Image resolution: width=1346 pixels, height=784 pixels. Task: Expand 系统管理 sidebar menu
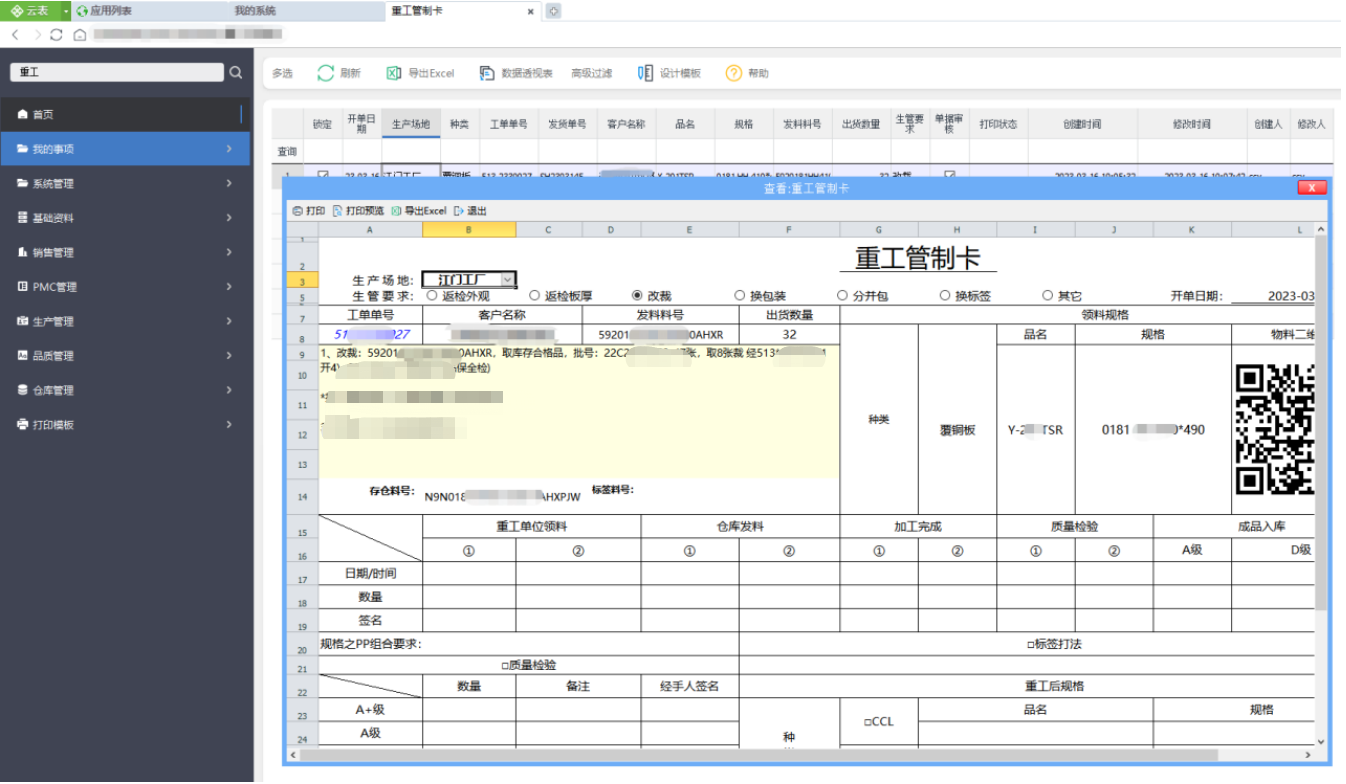(125, 183)
